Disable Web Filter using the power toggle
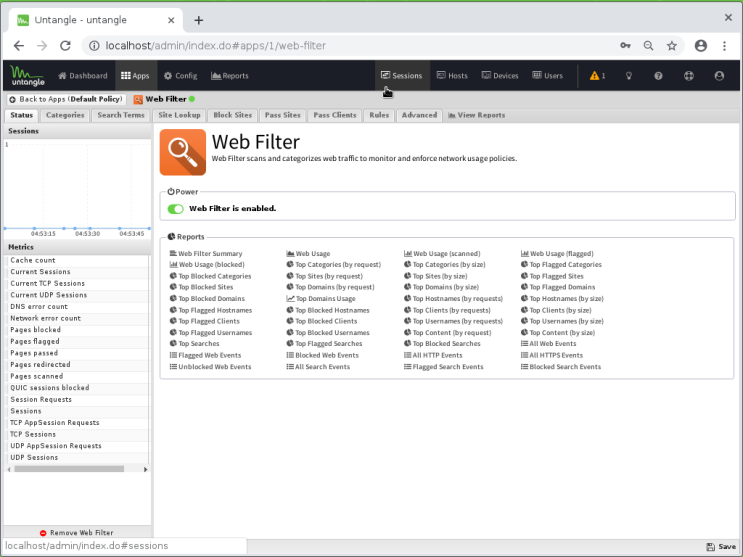743x557 pixels. coord(176,209)
